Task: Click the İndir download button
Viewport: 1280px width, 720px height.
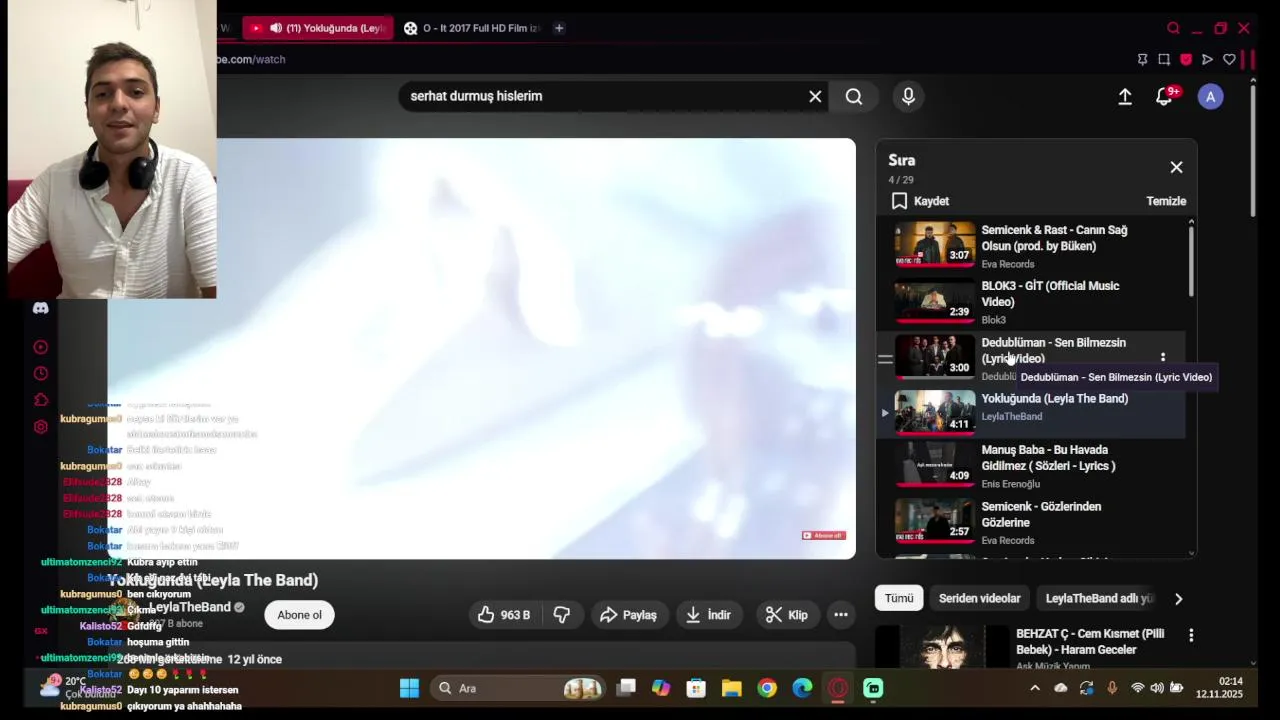Action: 709,615
